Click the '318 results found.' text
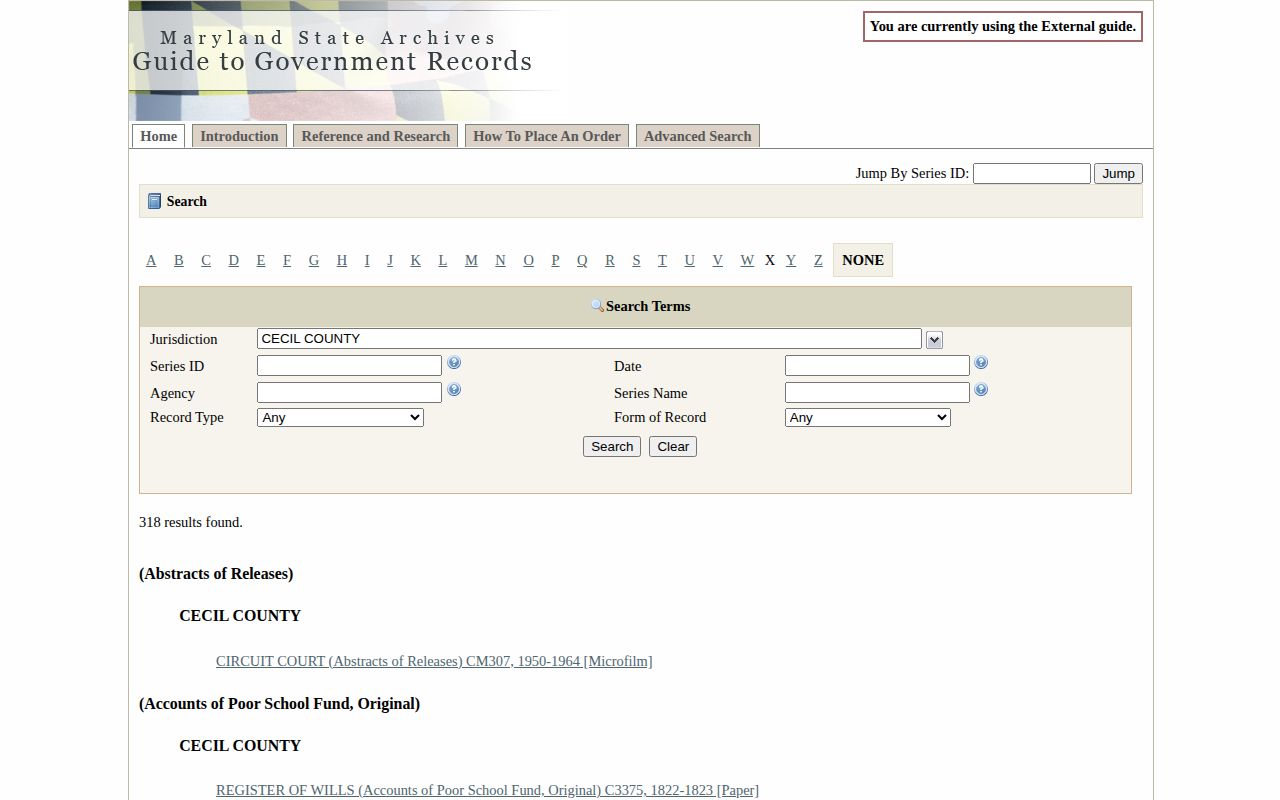Image resolution: width=1280 pixels, height=800 pixels. [191, 522]
